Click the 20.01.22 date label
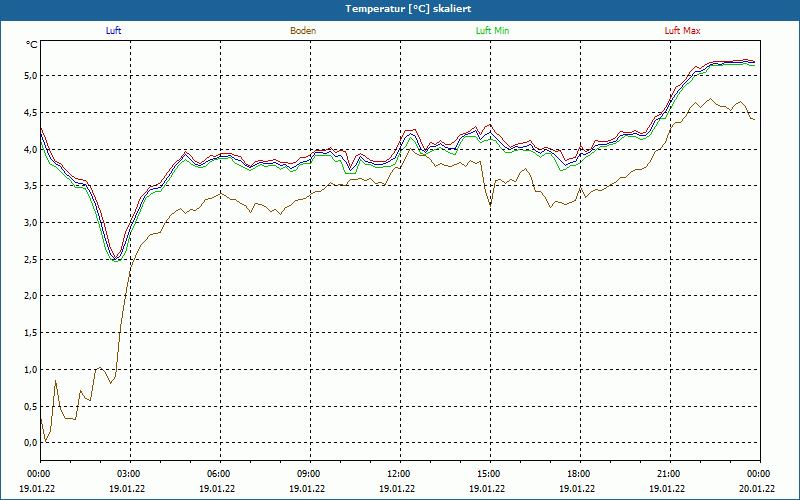The width and height of the screenshot is (800, 500). click(757, 488)
